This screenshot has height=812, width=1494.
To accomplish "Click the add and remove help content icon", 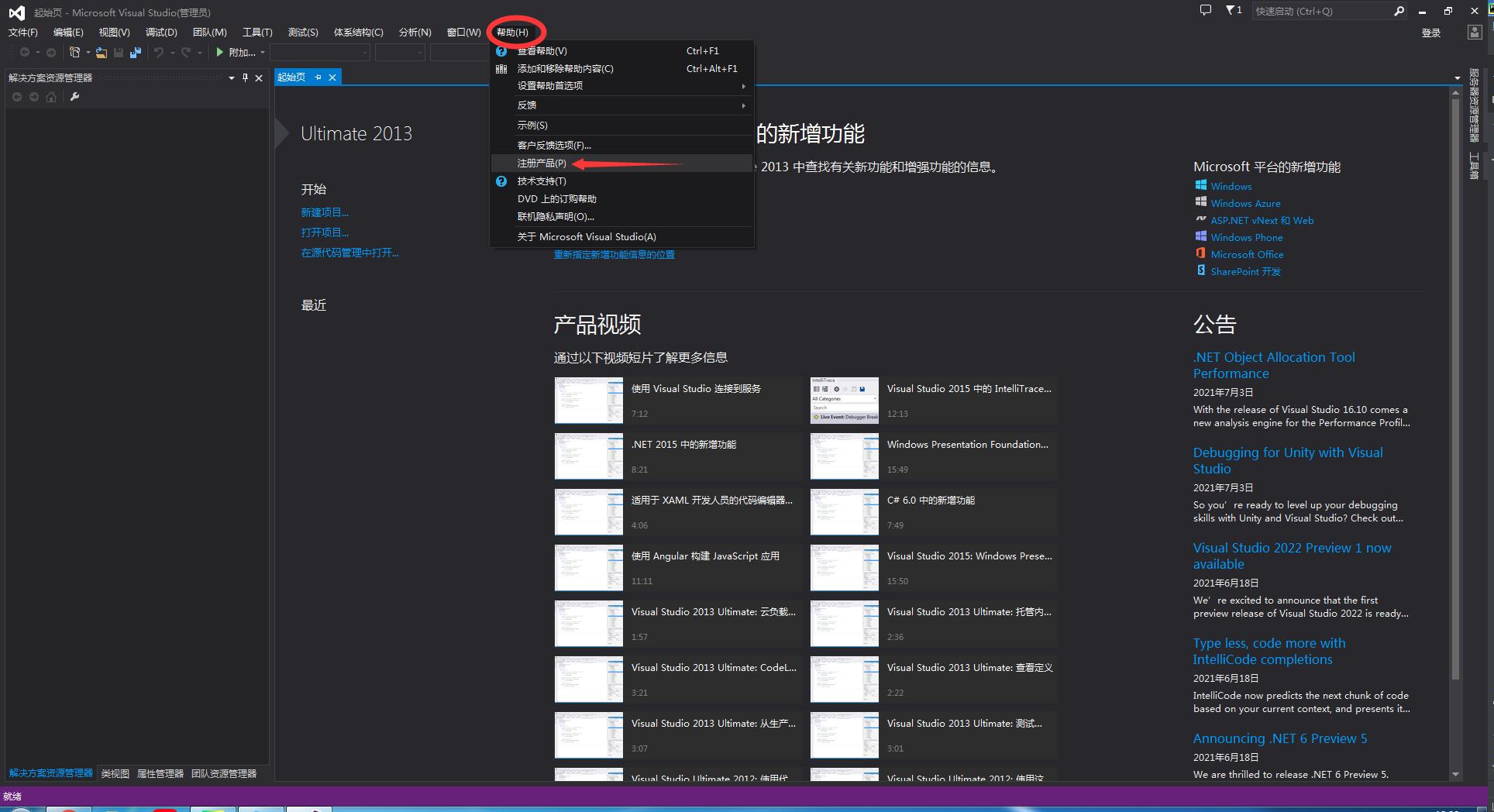I will coord(501,69).
